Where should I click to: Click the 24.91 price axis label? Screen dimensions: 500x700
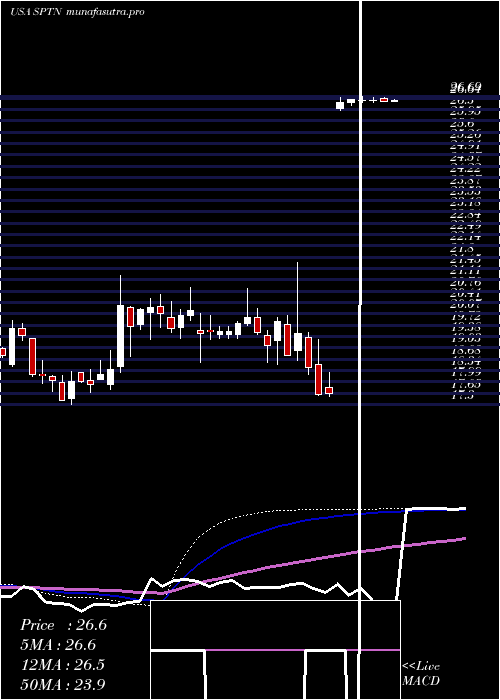(466, 146)
